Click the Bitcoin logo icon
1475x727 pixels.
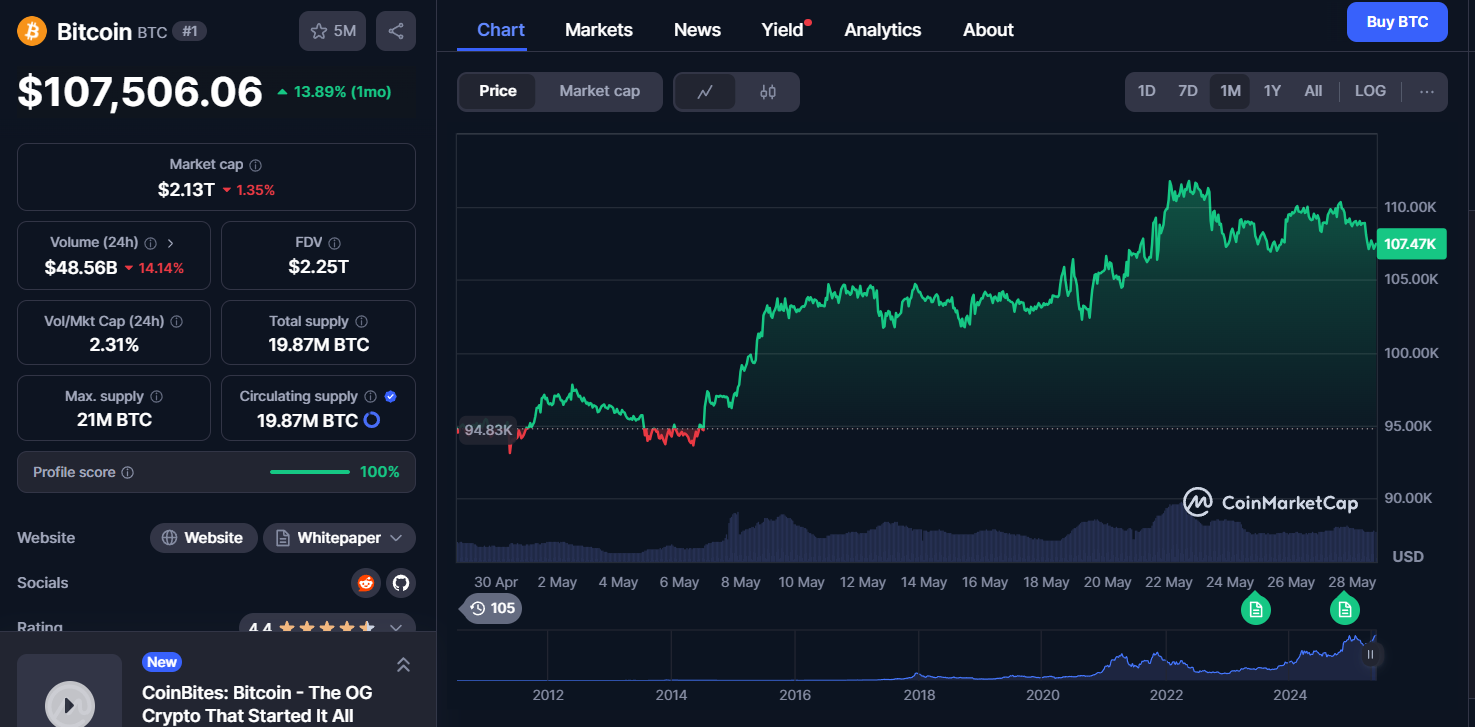pos(32,31)
